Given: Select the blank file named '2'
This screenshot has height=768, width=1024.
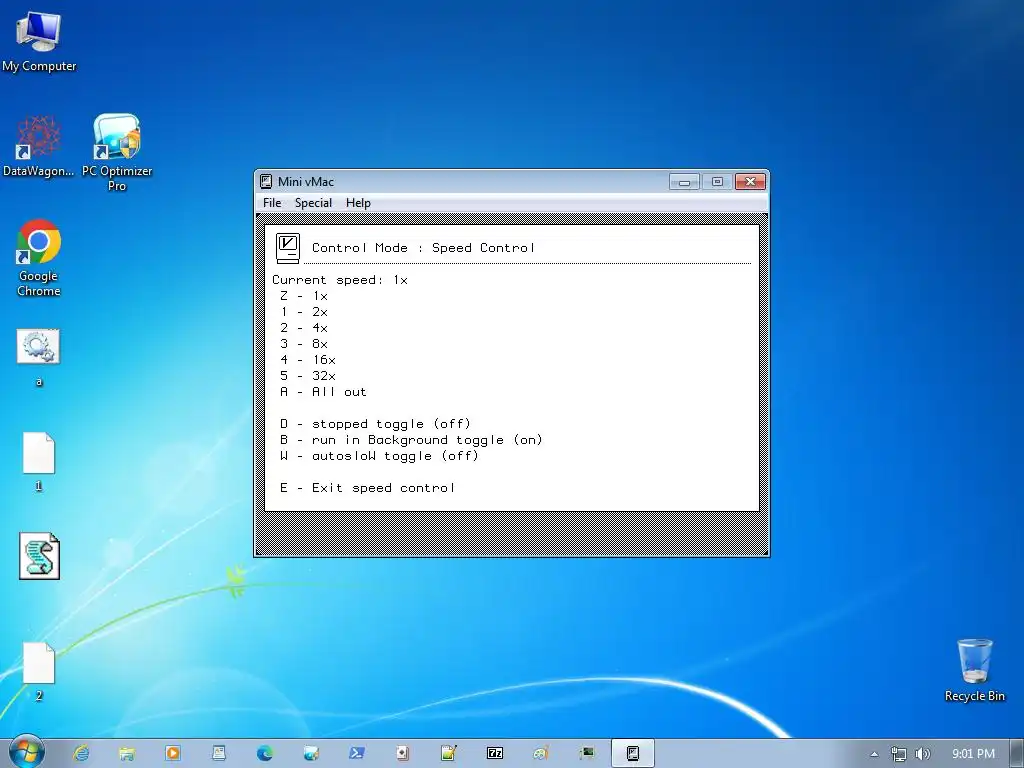Looking at the screenshot, I should [39, 672].
